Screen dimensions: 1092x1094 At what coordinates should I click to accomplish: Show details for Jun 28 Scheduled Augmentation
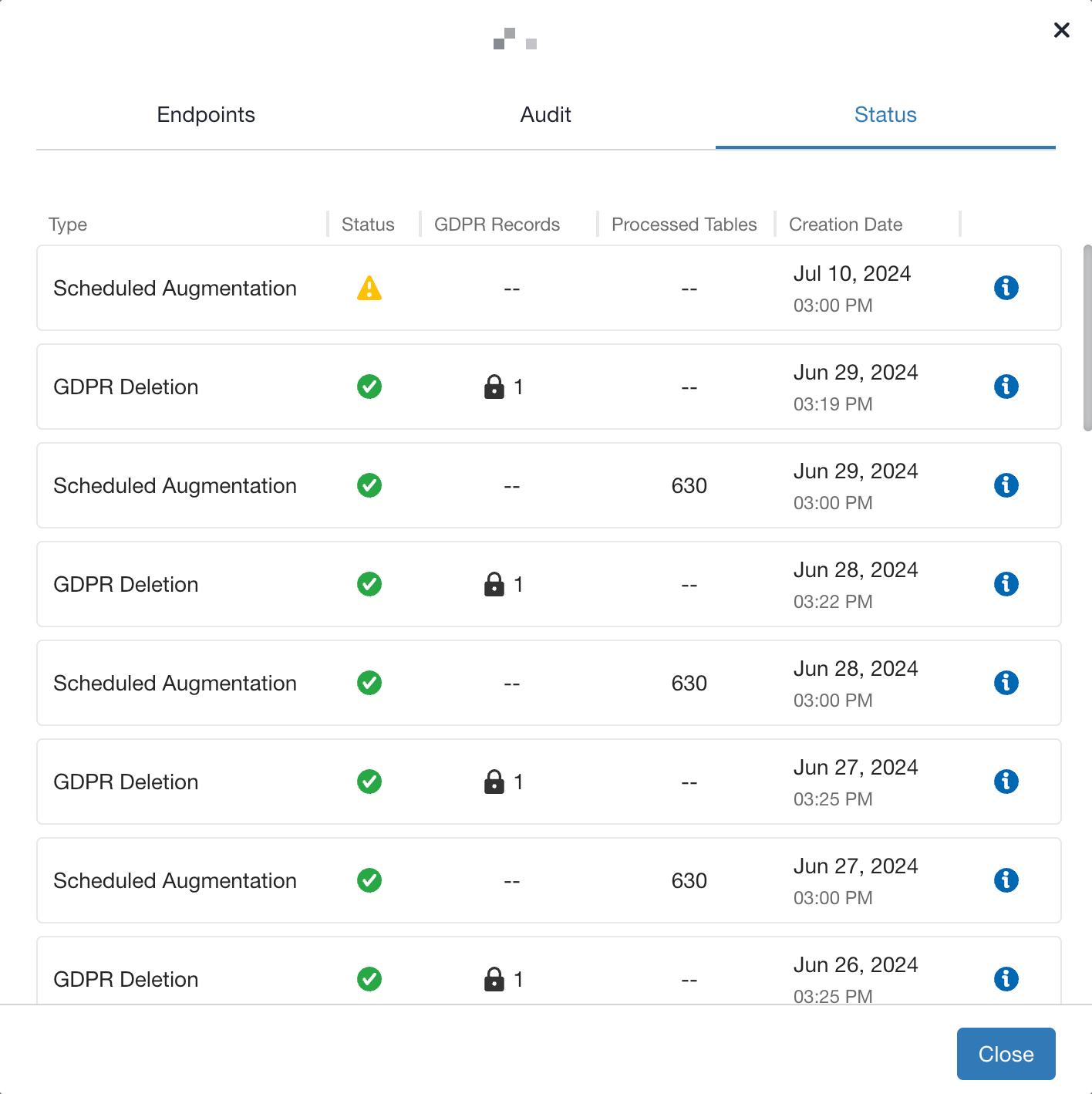(x=1006, y=683)
